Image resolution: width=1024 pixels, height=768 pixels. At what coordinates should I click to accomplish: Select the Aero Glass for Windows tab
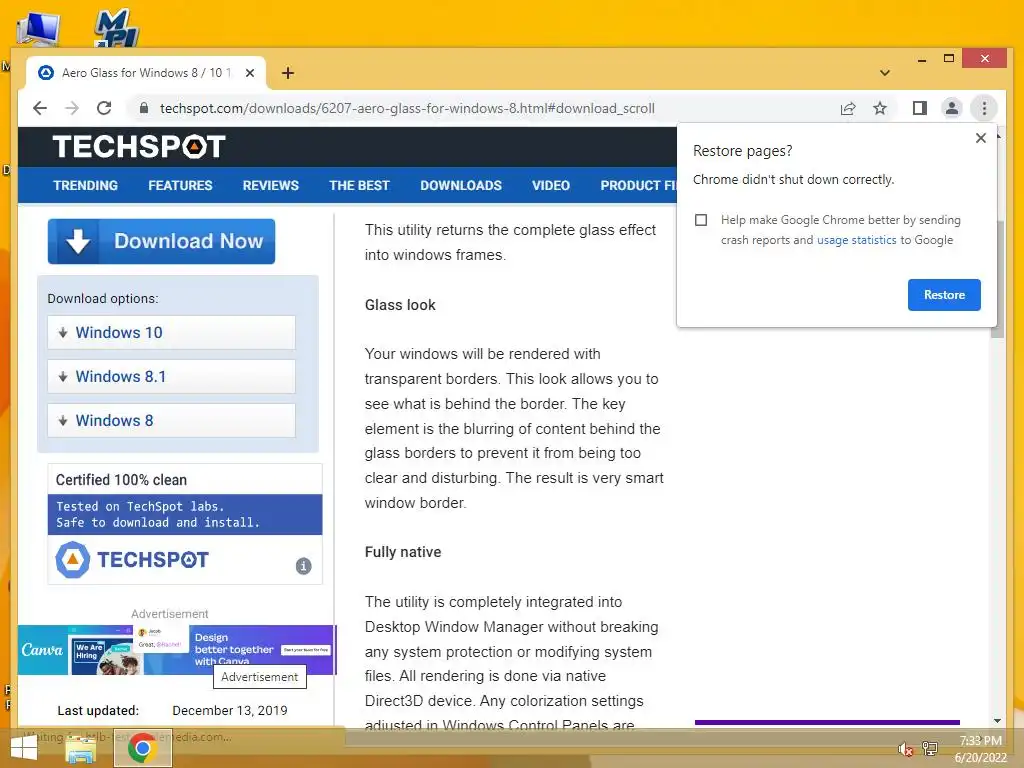click(146, 73)
